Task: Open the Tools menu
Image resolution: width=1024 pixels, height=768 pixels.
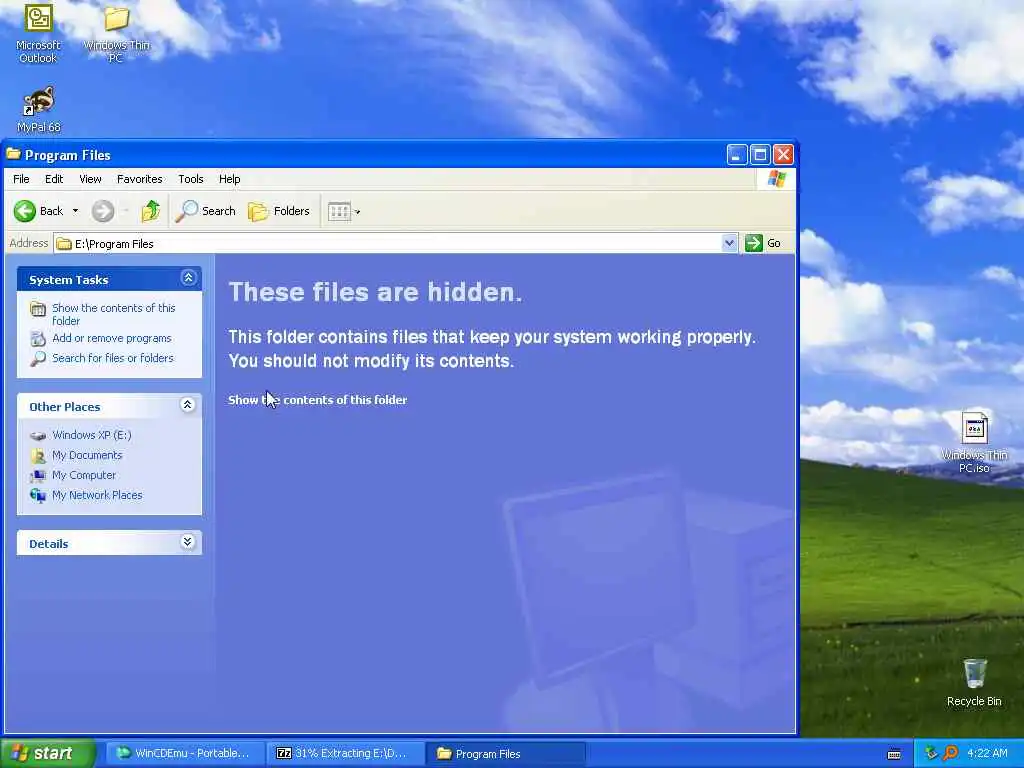Action: [x=191, y=179]
